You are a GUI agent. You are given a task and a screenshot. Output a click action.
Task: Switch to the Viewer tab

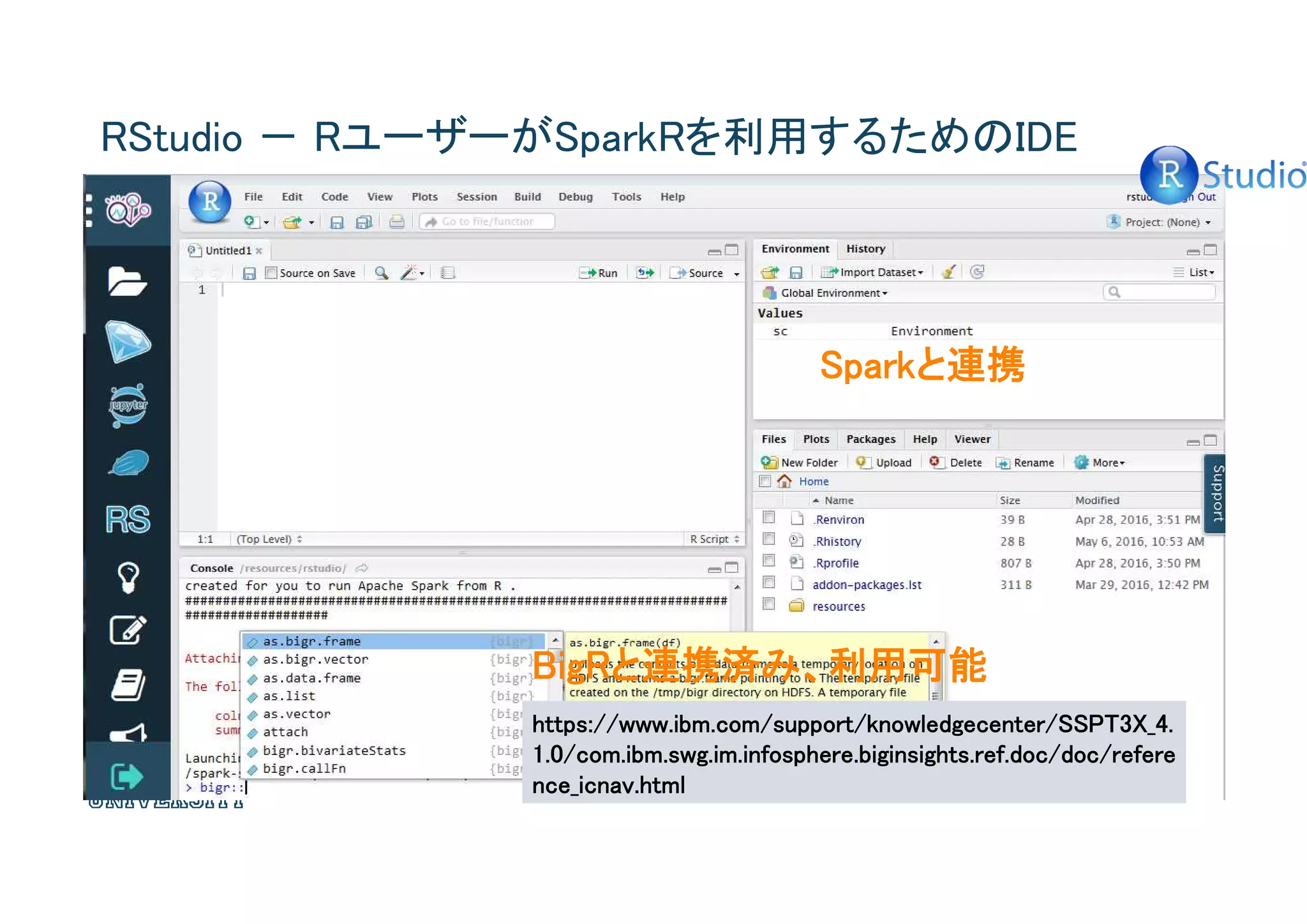coord(972,439)
